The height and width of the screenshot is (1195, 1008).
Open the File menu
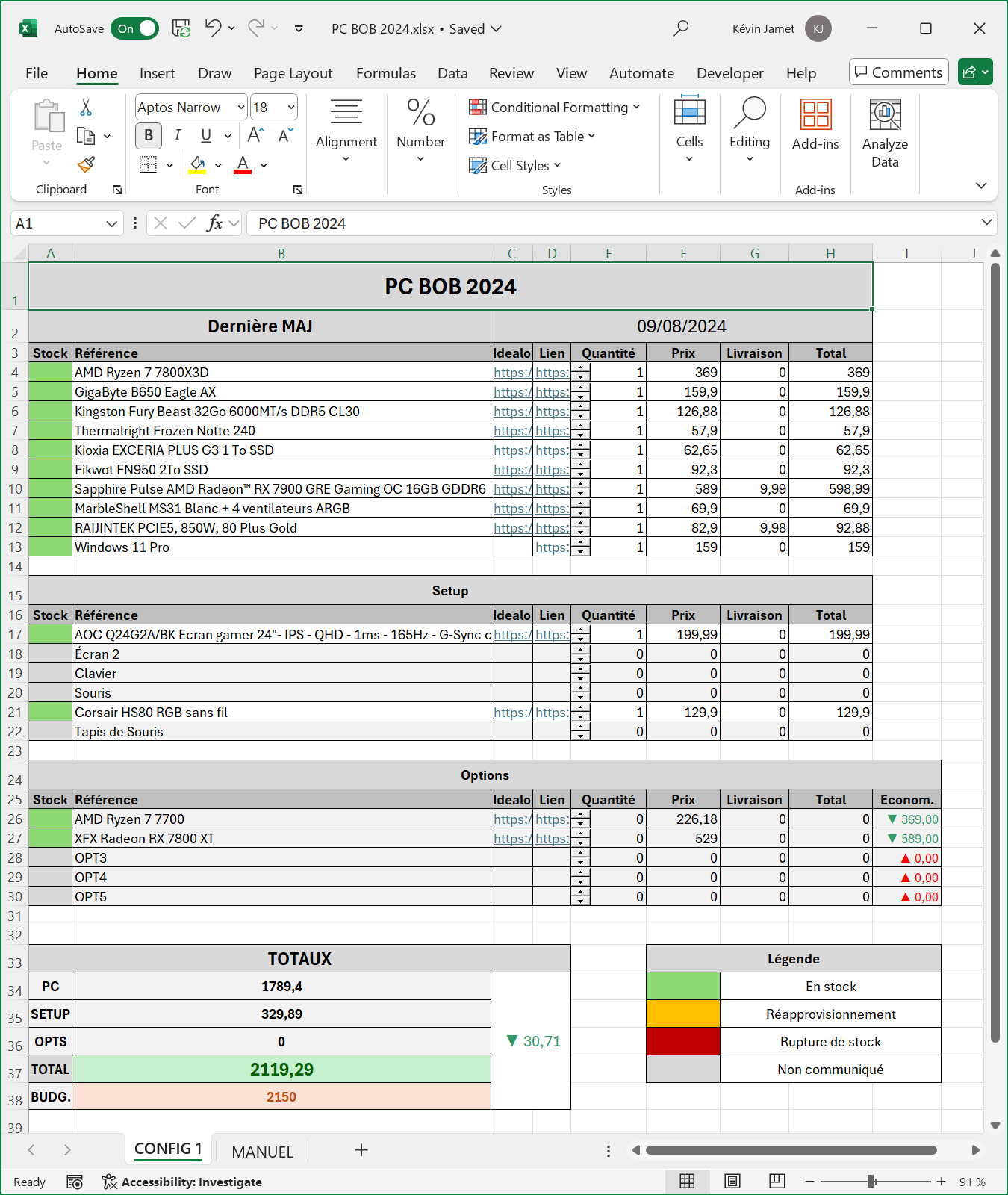point(37,73)
